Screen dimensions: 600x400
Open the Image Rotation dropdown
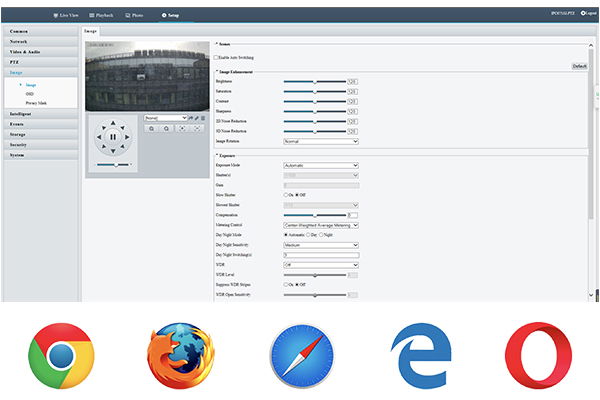coord(321,141)
